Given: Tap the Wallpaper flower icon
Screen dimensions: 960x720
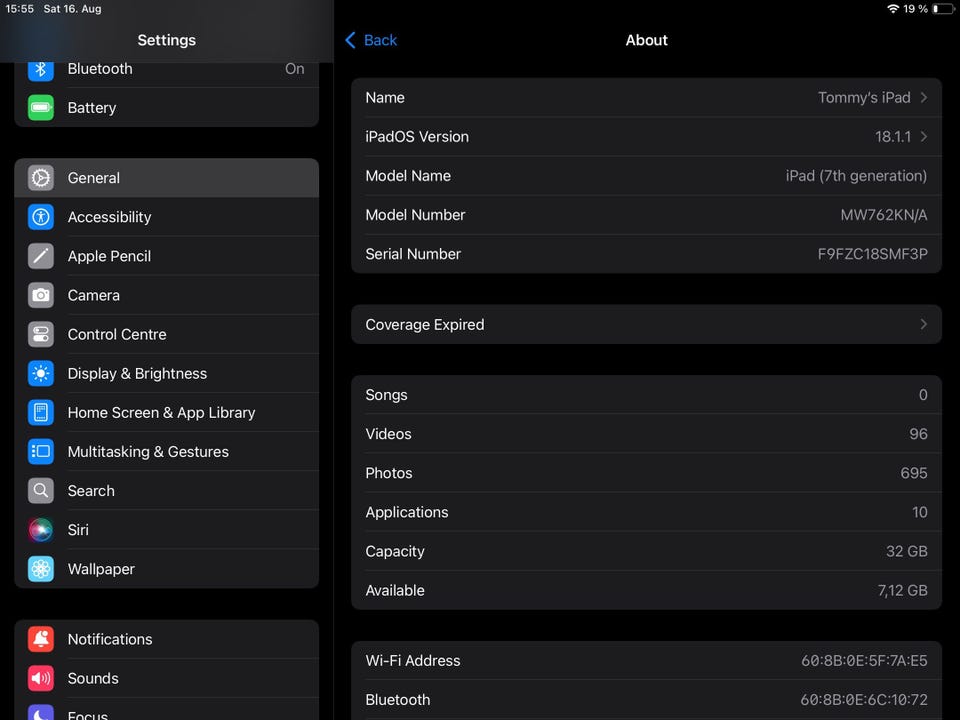Looking at the screenshot, I should [x=41, y=569].
